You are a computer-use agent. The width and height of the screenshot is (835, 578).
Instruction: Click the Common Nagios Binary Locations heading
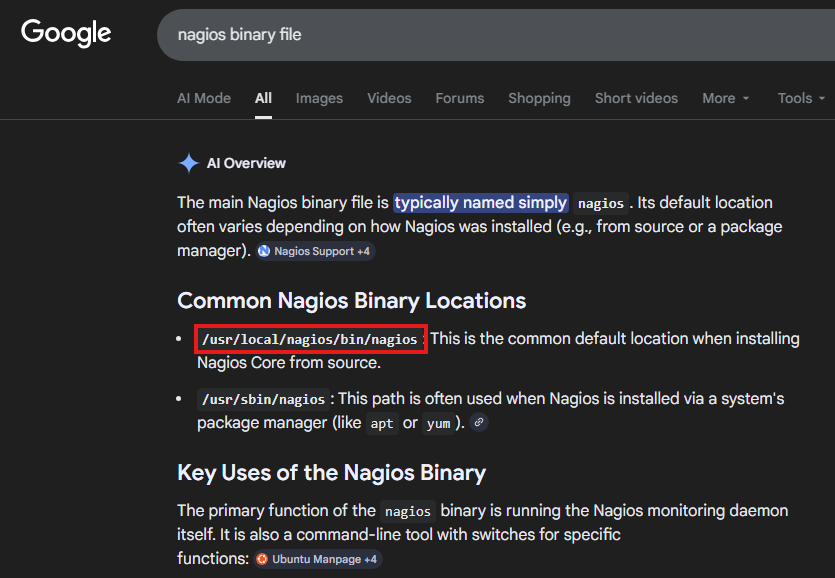351,300
